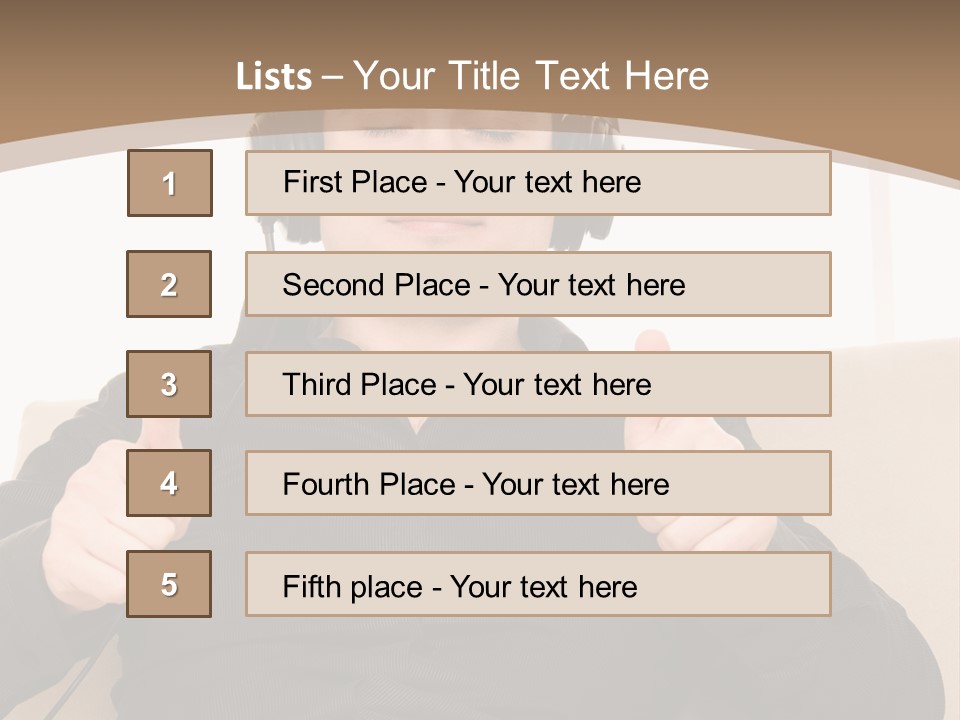The image size is (960, 720).
Task: Click the number 3 box
Action: pos(169,384)
